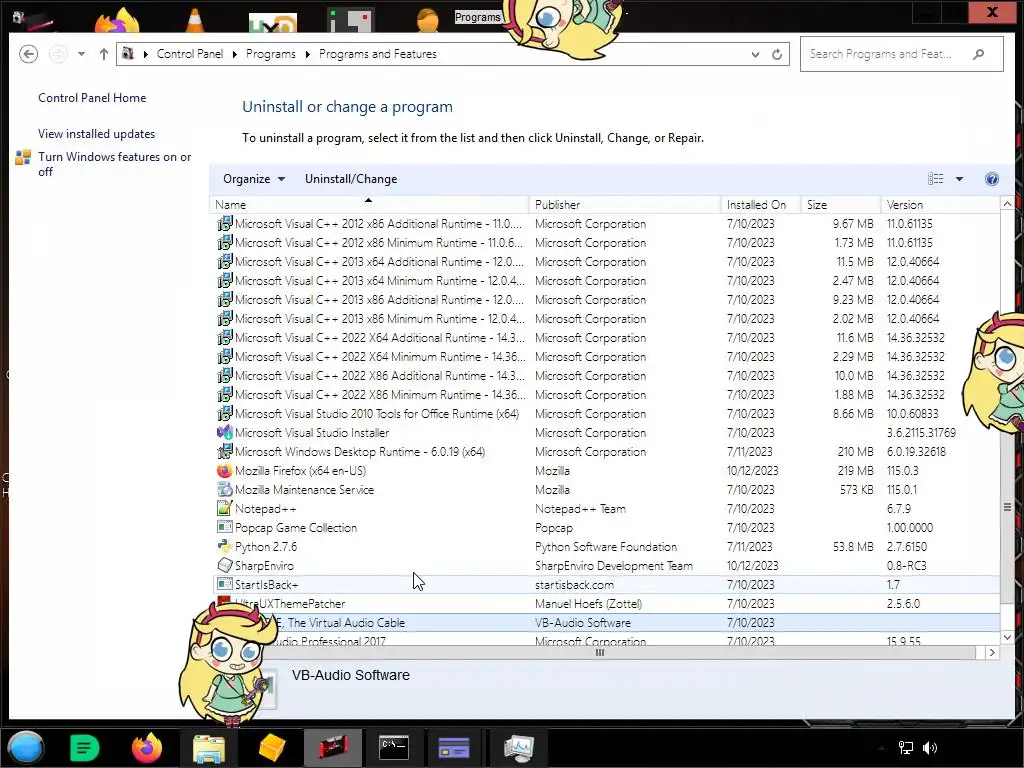Click the startisback.com publisher cell
Image resolution: width=1024 pixels, height=768 pixels.
574,584
